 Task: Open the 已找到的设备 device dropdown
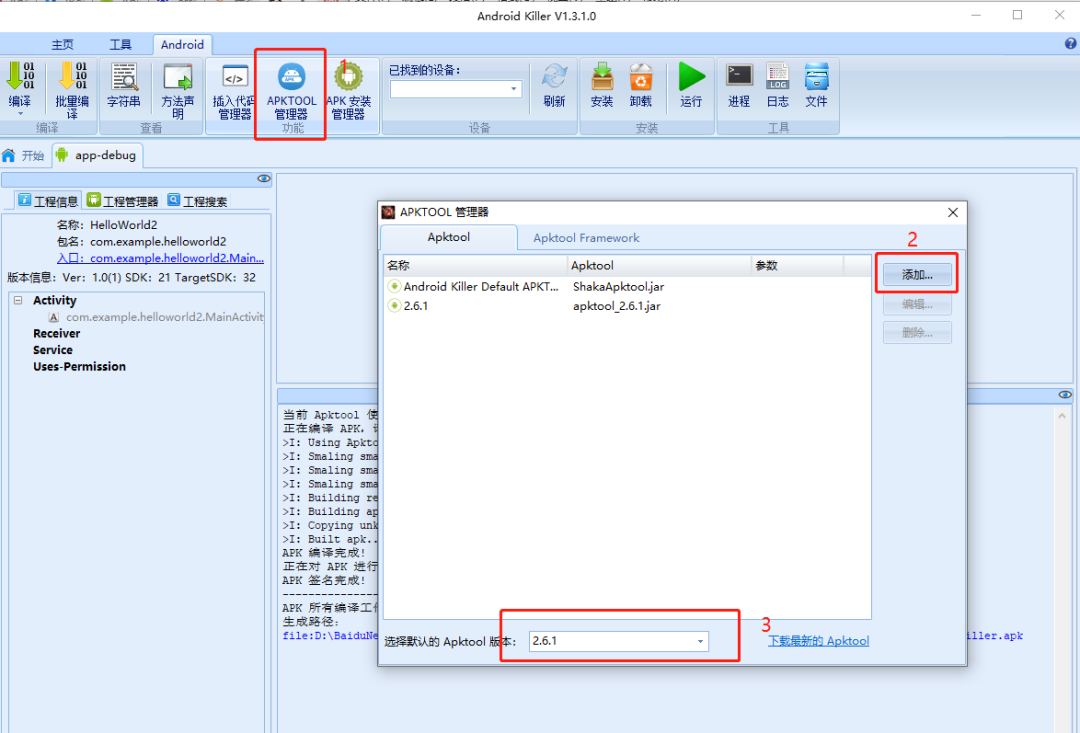pos(513,89)
